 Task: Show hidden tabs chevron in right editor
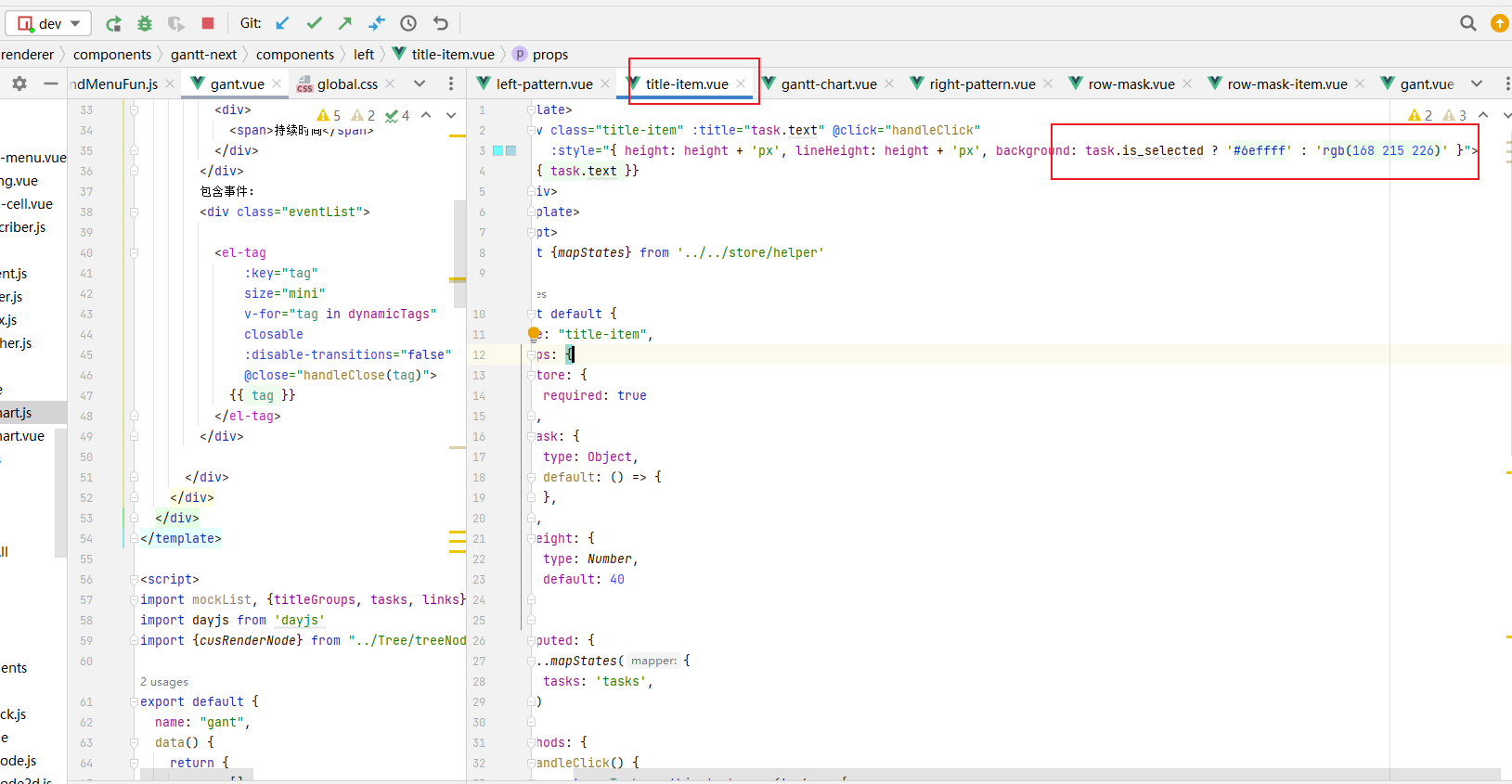(1477, 84)
